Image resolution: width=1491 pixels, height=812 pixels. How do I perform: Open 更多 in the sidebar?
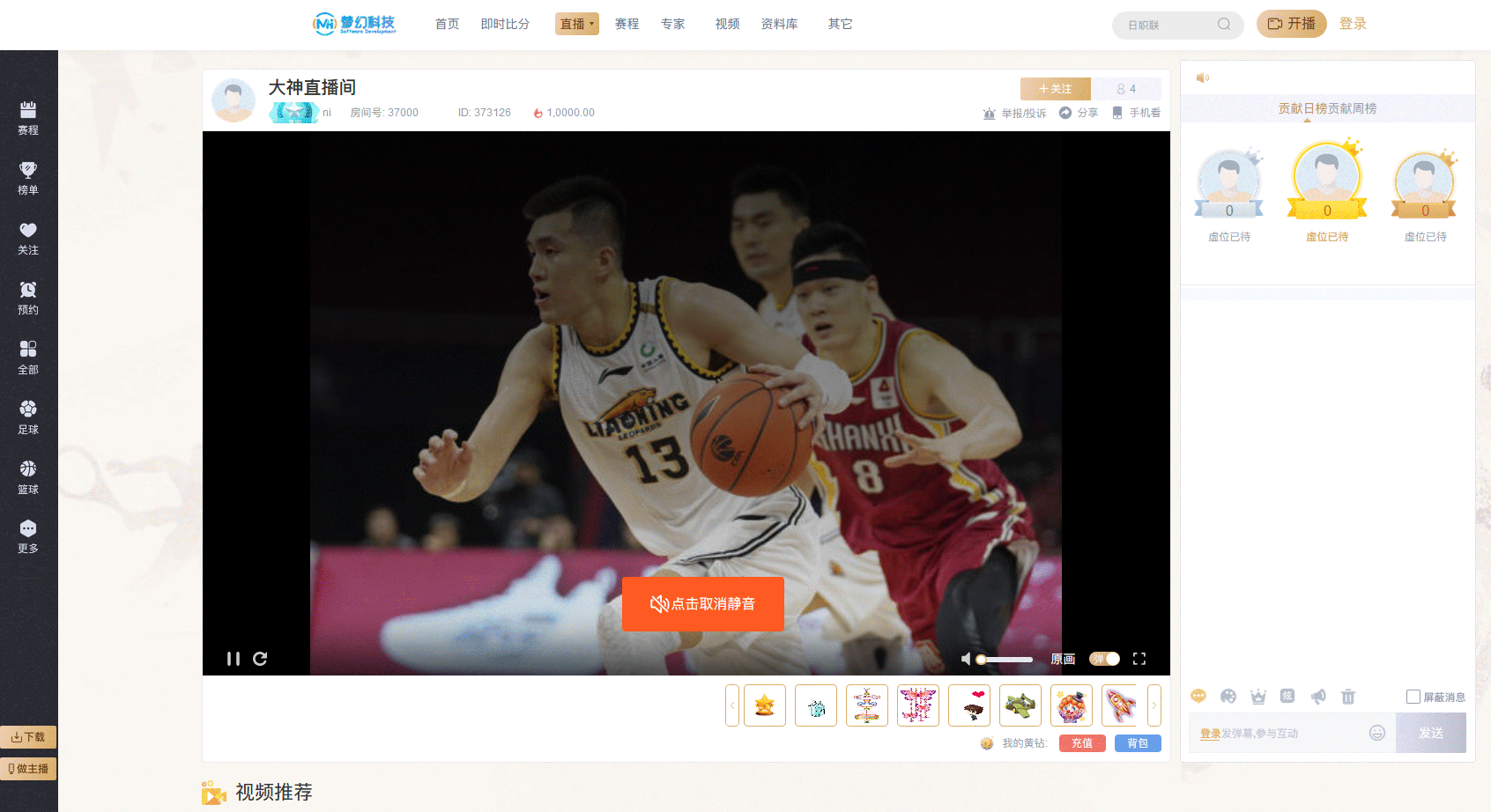tap(28, 536)
